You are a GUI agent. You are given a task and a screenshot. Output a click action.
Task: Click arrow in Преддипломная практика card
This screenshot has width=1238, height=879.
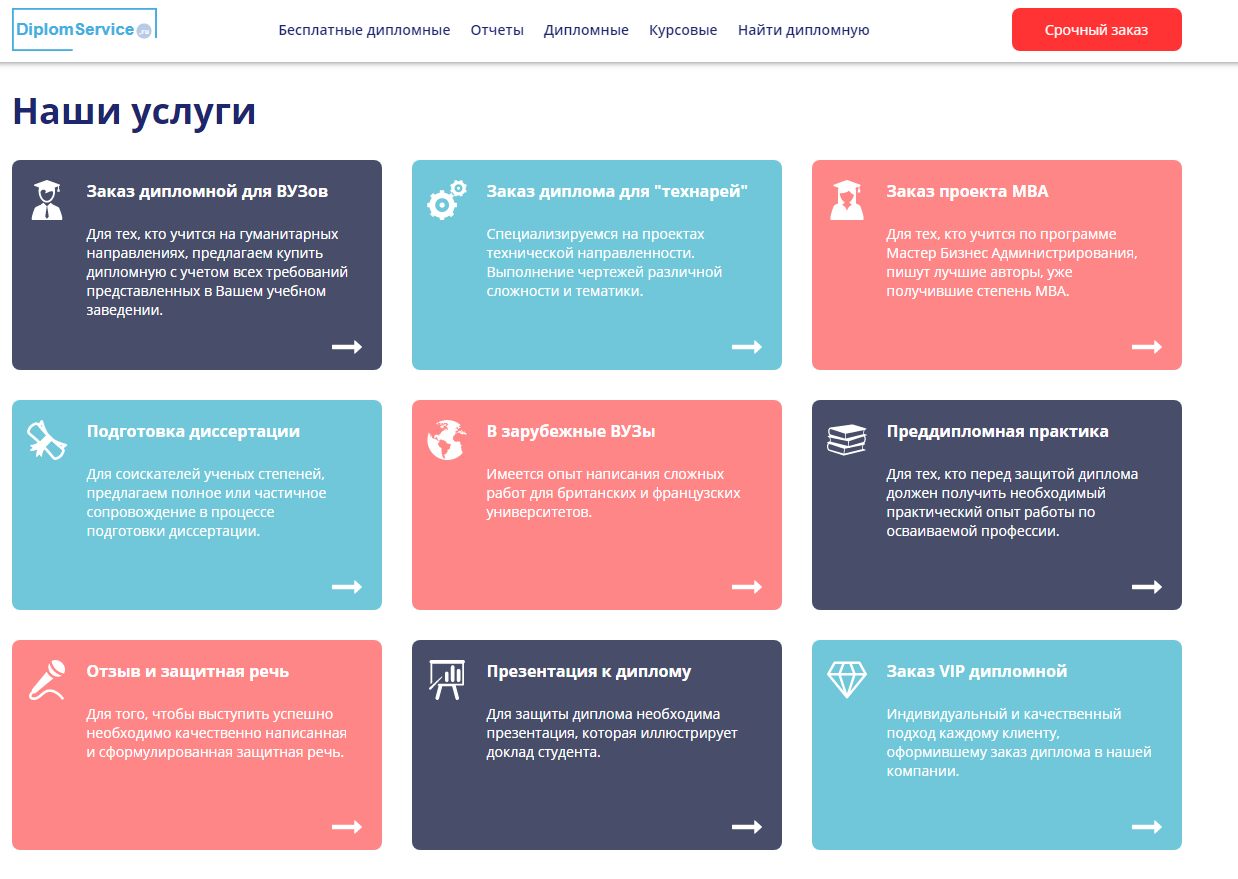pos(1147,587)
